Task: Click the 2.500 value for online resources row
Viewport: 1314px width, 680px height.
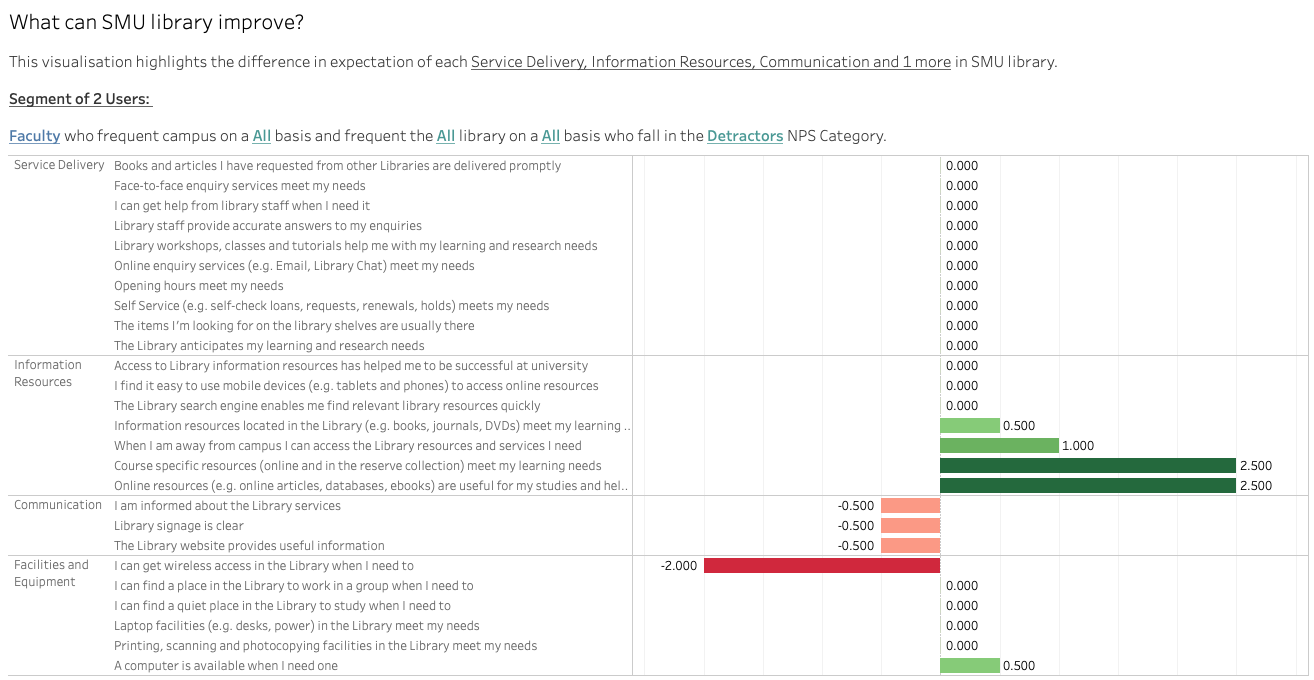Action: 1256,486
